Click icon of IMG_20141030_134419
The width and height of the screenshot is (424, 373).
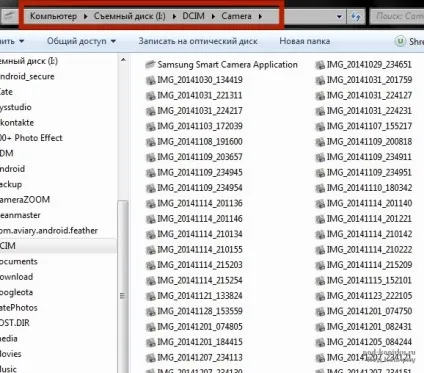coord(151,80)
